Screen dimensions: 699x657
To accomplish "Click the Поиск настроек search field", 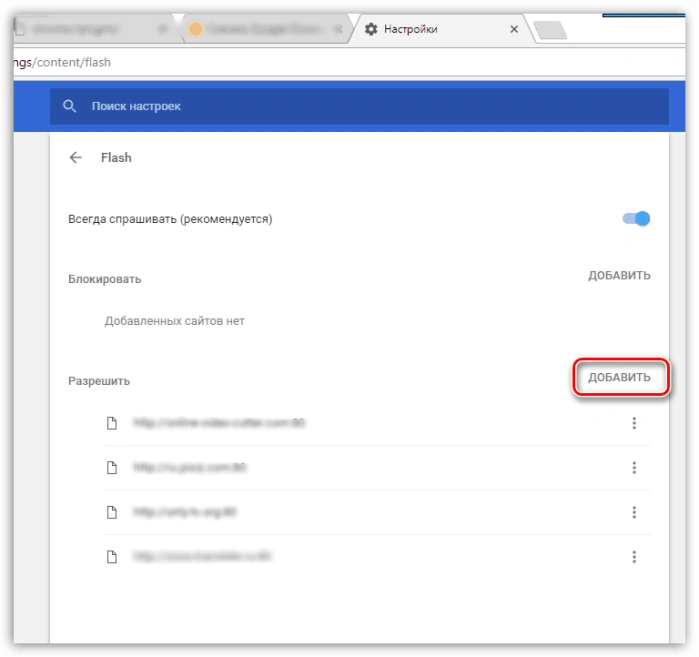I will pyautogui.click(x=359, y=106).
